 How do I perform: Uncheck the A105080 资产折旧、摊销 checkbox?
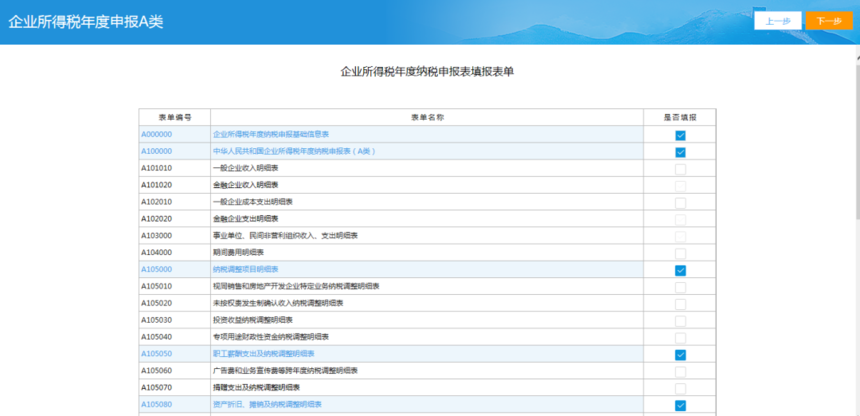[680, 406]
